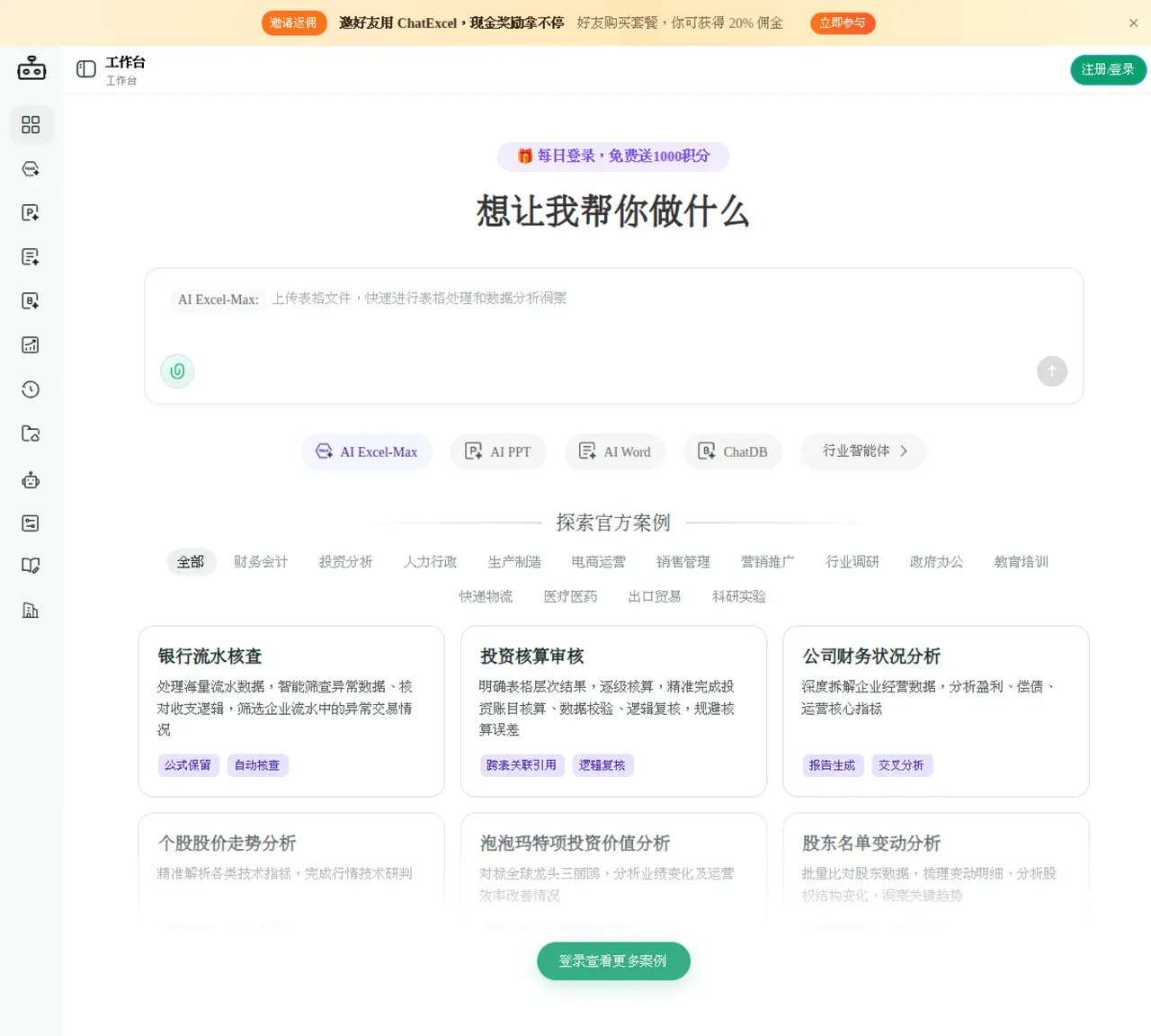
Task: Click the 公式保留 tag
Action: (188, 765)
